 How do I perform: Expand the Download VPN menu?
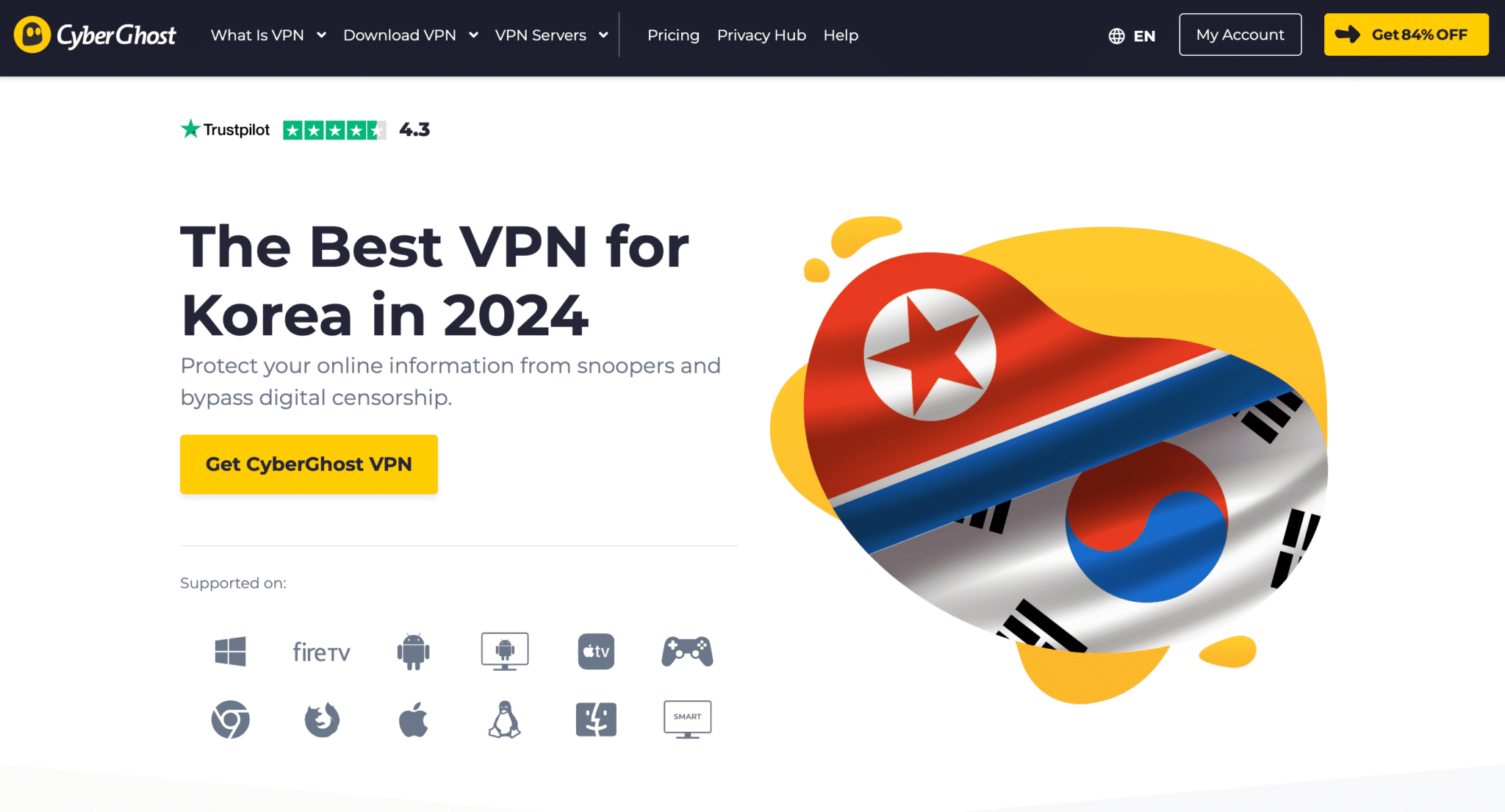pyautogui.click(x=411, y=35)
